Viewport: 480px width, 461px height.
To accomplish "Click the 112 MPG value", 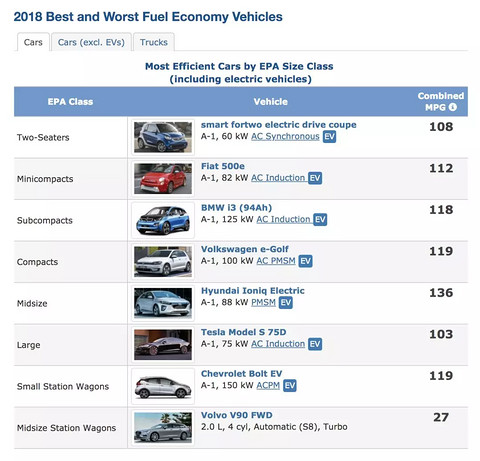I will [x=441, y=168].
